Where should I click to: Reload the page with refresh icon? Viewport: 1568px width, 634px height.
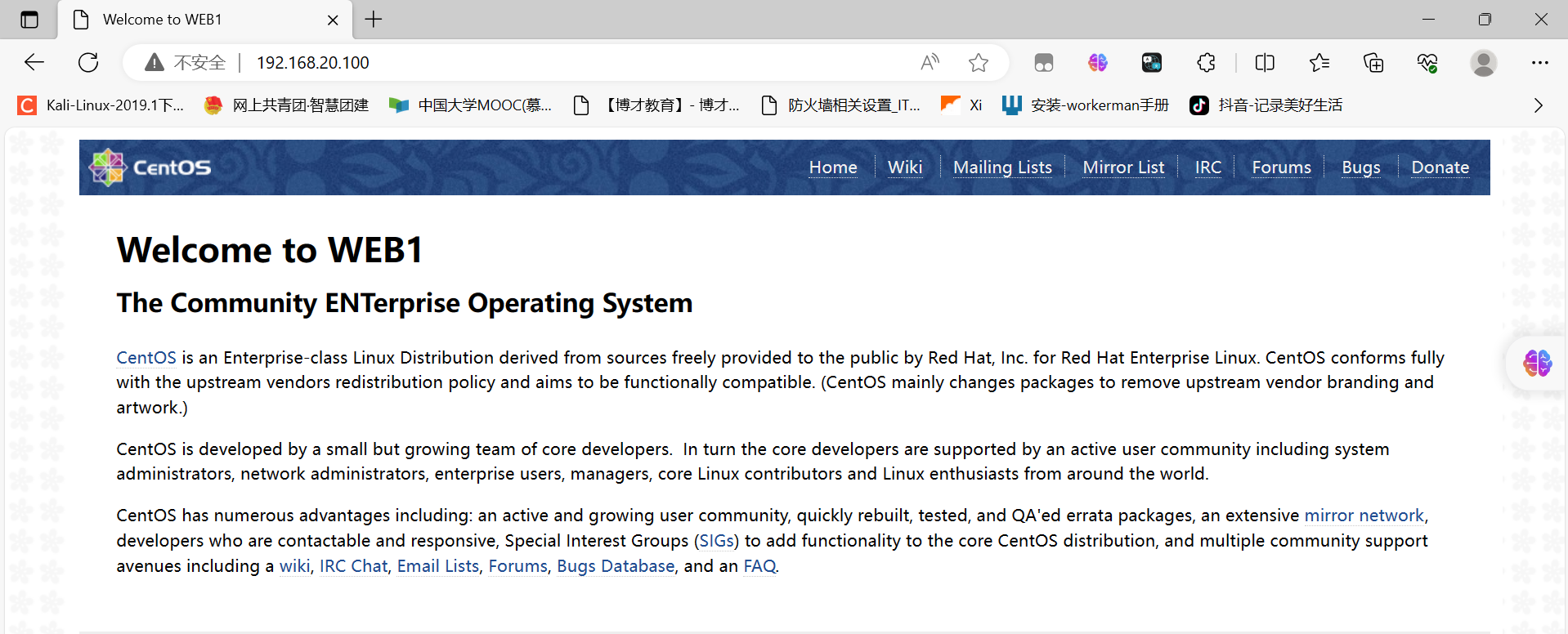(88, 62)
